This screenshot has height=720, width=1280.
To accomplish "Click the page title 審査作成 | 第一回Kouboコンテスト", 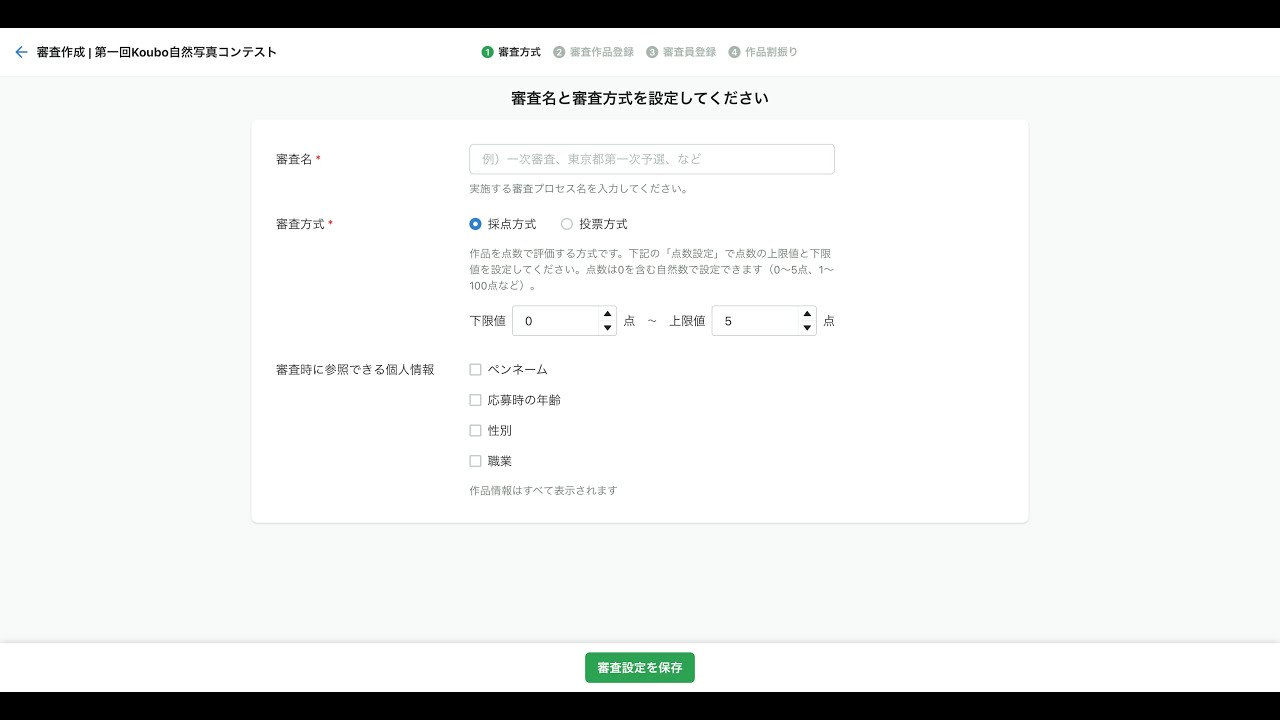I will (x=157, y=52).
